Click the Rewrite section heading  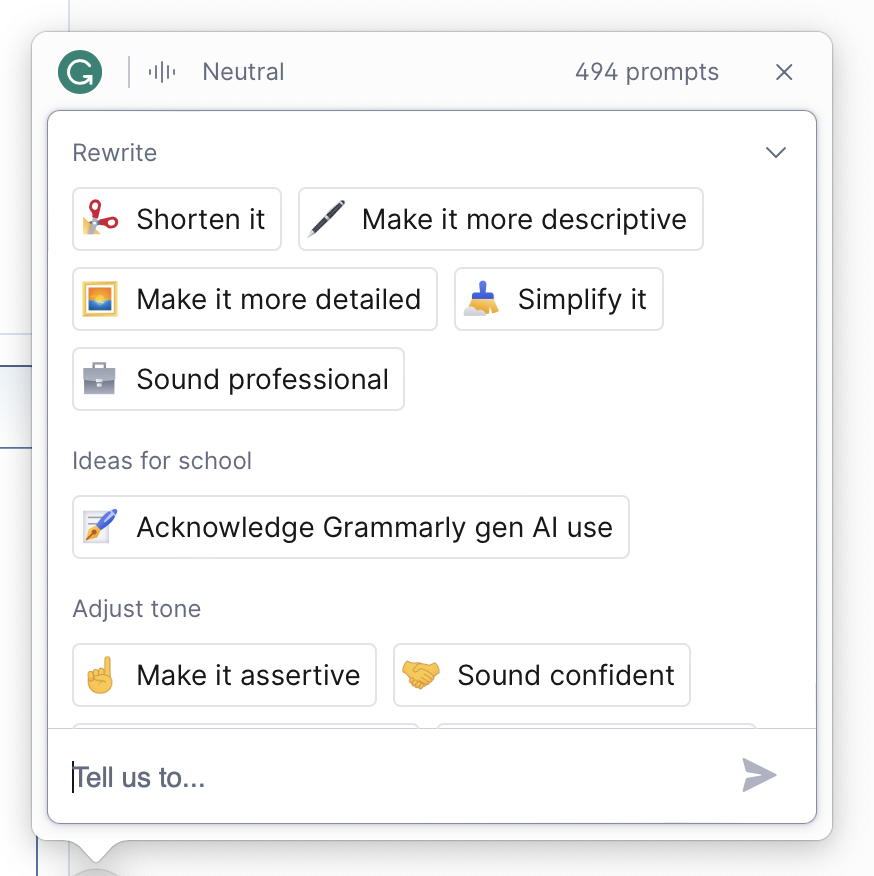115,153
